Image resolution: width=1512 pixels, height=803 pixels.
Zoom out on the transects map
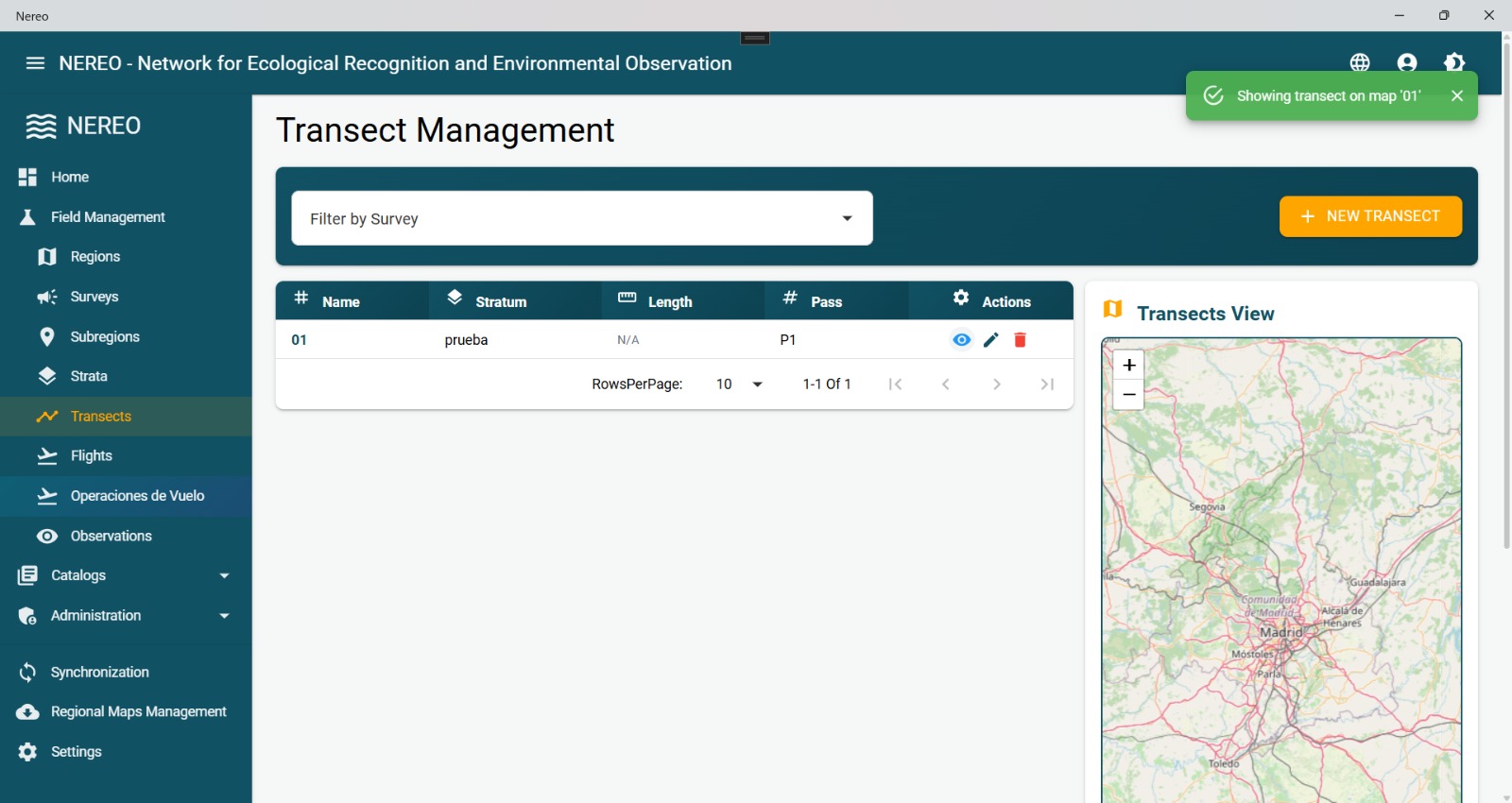(1128, 395)
